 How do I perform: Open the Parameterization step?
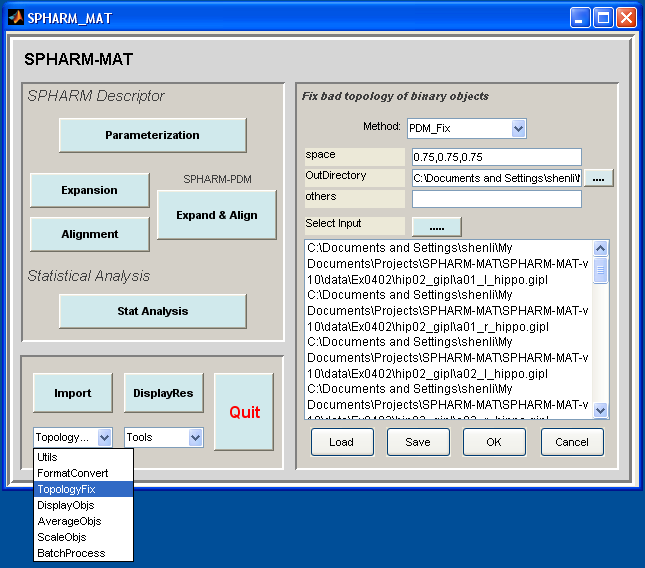[x=153, y=135]
